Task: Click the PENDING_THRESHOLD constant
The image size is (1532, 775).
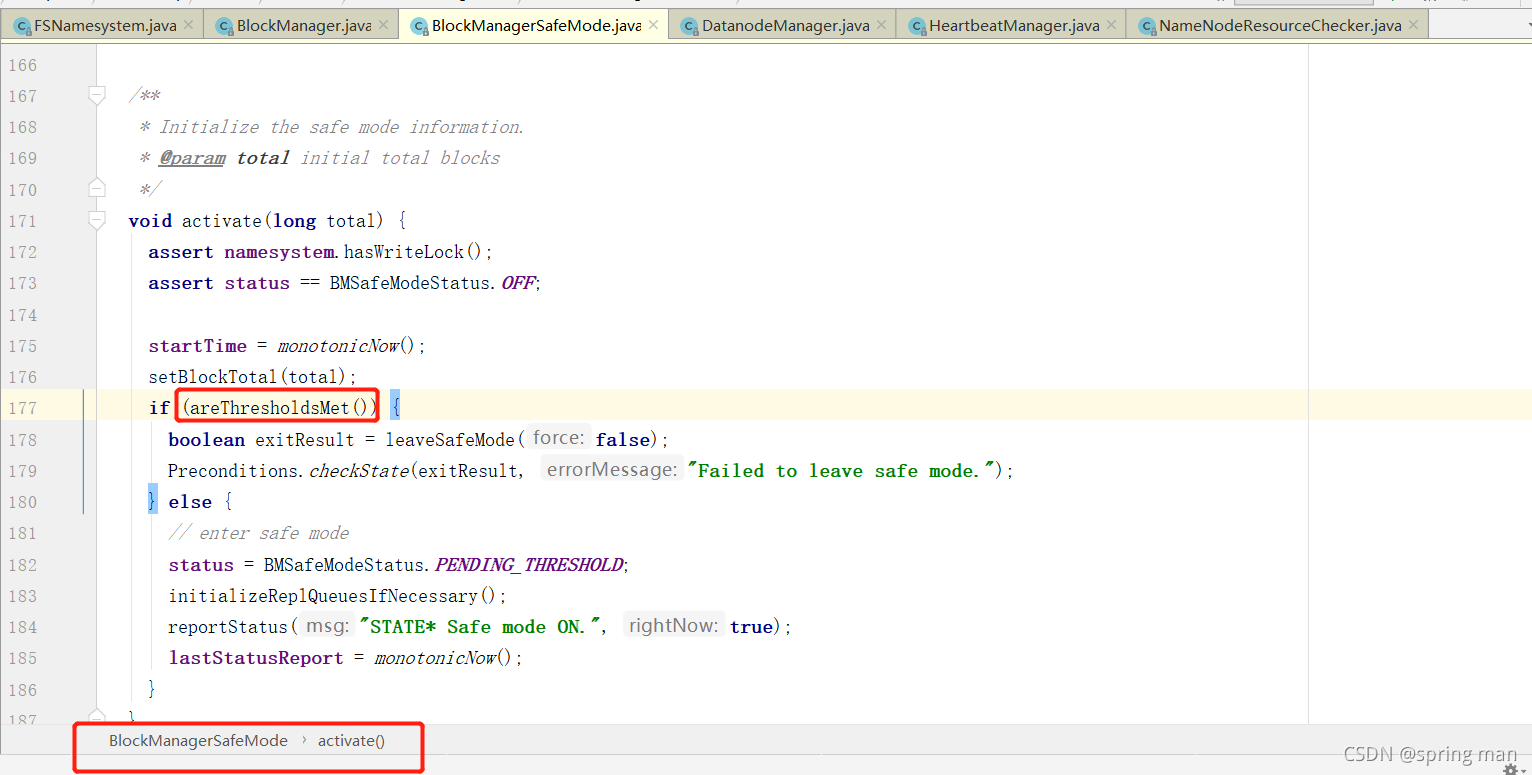Action: (x=529, y=565)
